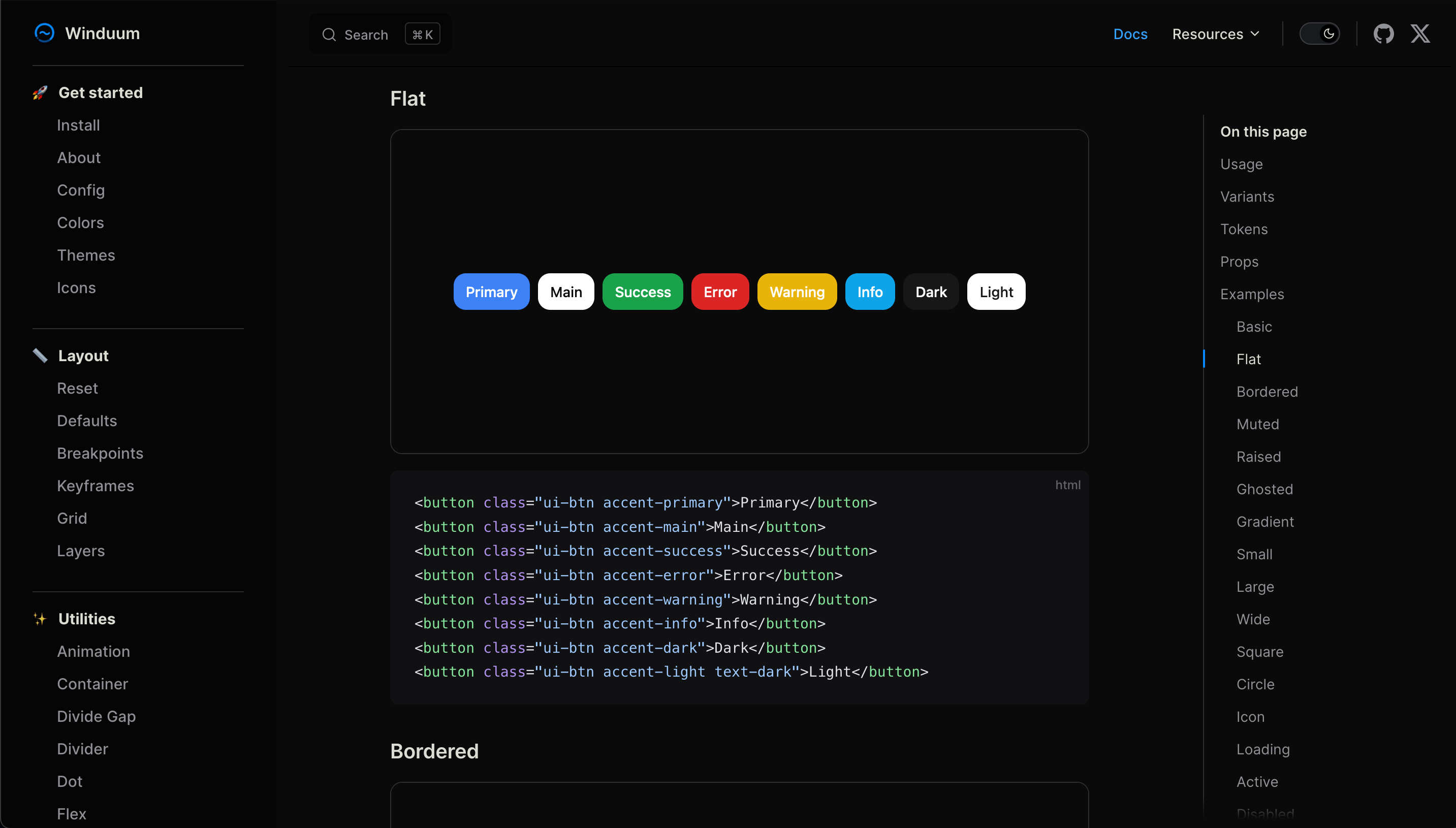Image resolution: width=1456 pixels, height=828 pixels.
Task: Click the Winduum logo icon
Action: (44, 33)
